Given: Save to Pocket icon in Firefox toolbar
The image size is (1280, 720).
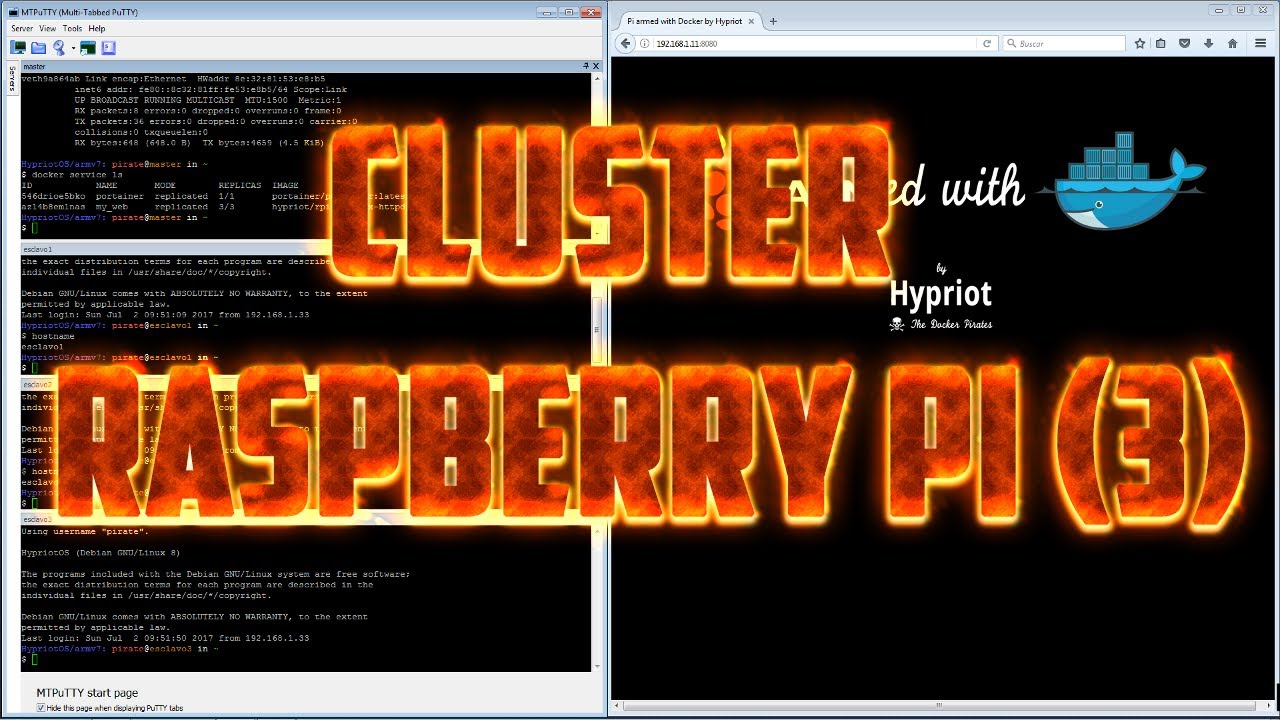Looking at the screenshot, I should point(1185,44).
